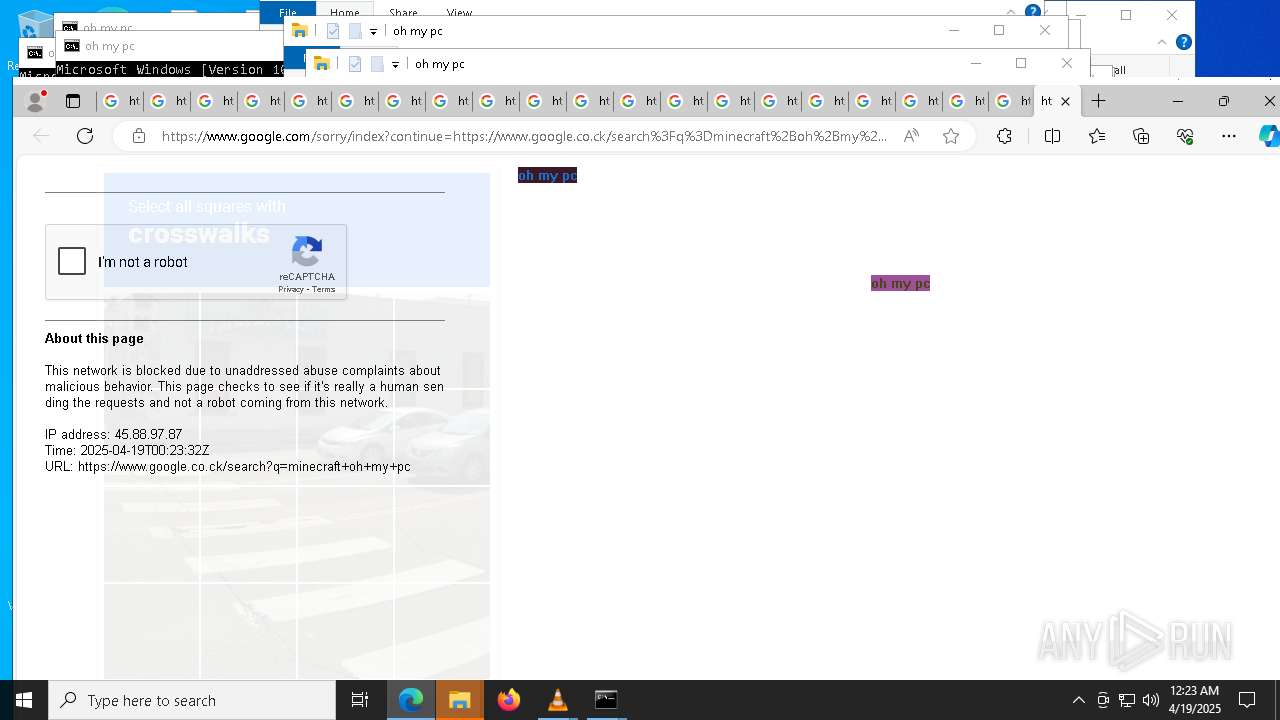
Task: Open the reCAPTCHA Privacy link
Action: click(291, 289)
